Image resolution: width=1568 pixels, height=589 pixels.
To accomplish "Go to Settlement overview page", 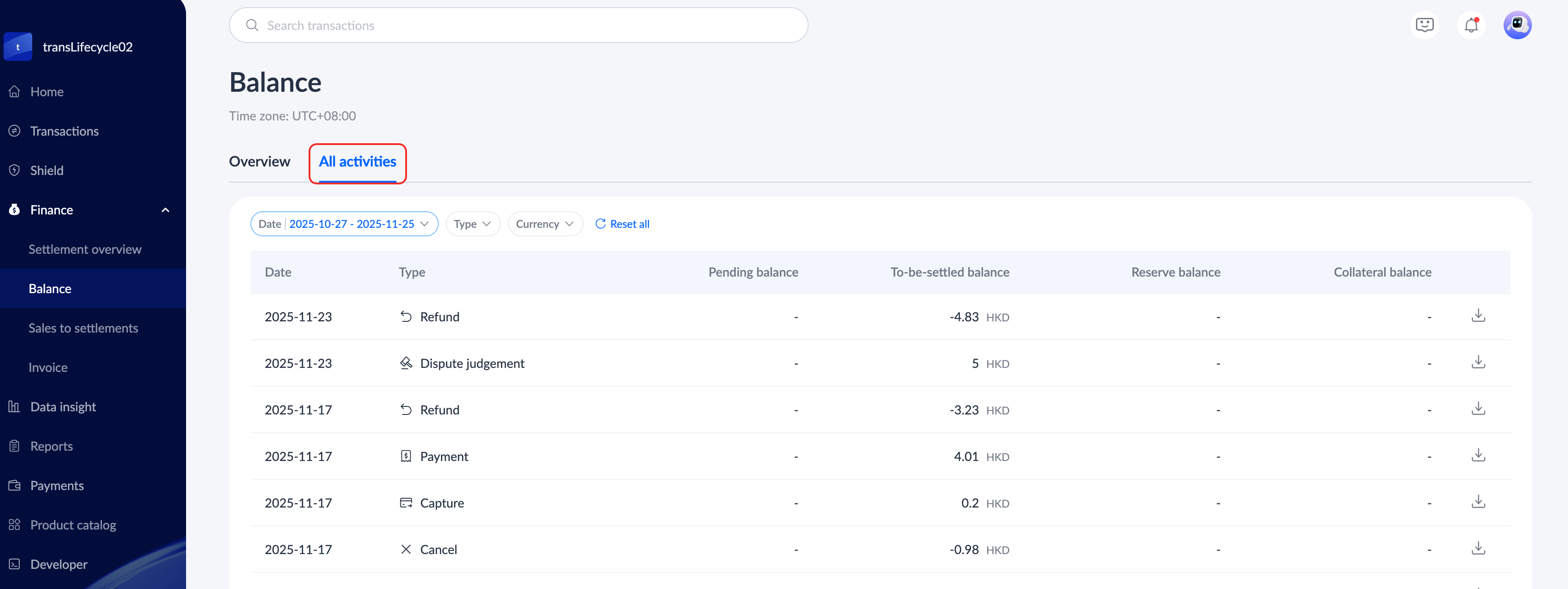I will [x=85, y=249].
